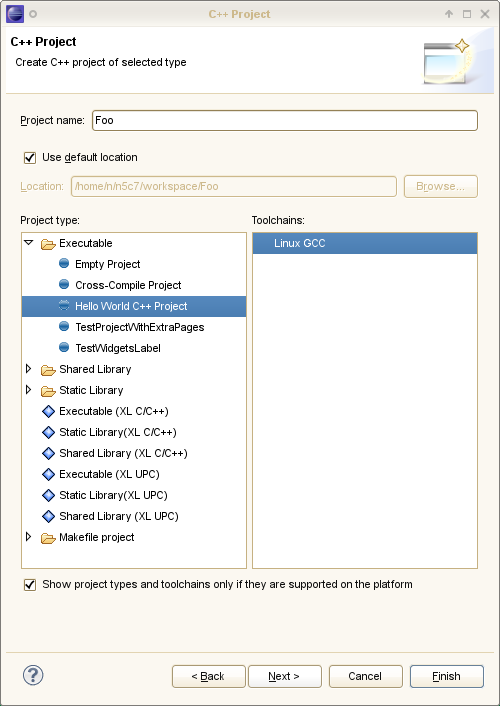The width and height of the screenshot is (500, 706).
Task: Click the Cross-Compile Project sphere icon
Action: (64, 285)
